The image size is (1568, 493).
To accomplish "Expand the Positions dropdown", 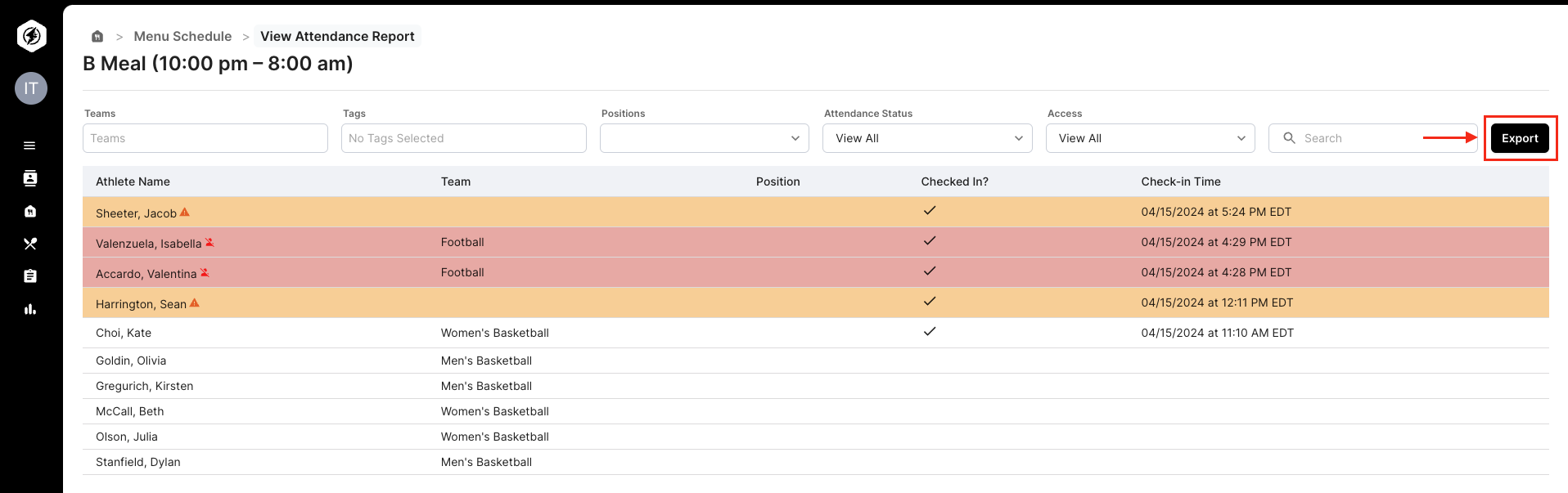I will tap(705, 138).
